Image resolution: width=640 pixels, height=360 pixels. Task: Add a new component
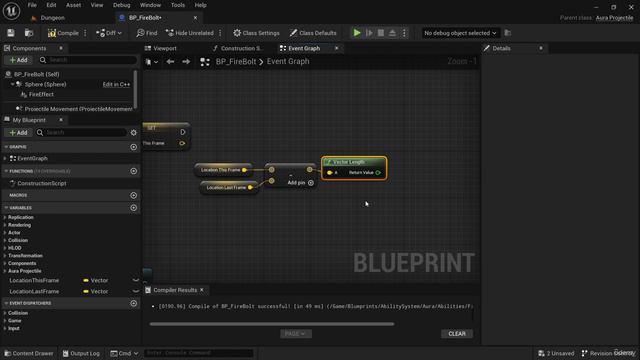[x=18, y=60]
